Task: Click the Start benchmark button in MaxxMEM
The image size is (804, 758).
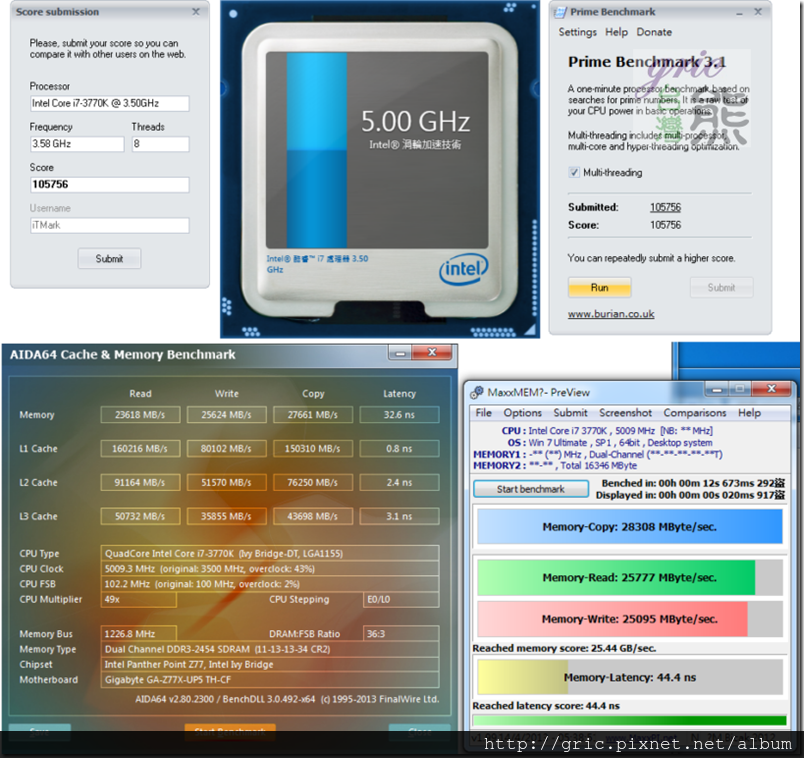Action: click(x=531, y=489)
